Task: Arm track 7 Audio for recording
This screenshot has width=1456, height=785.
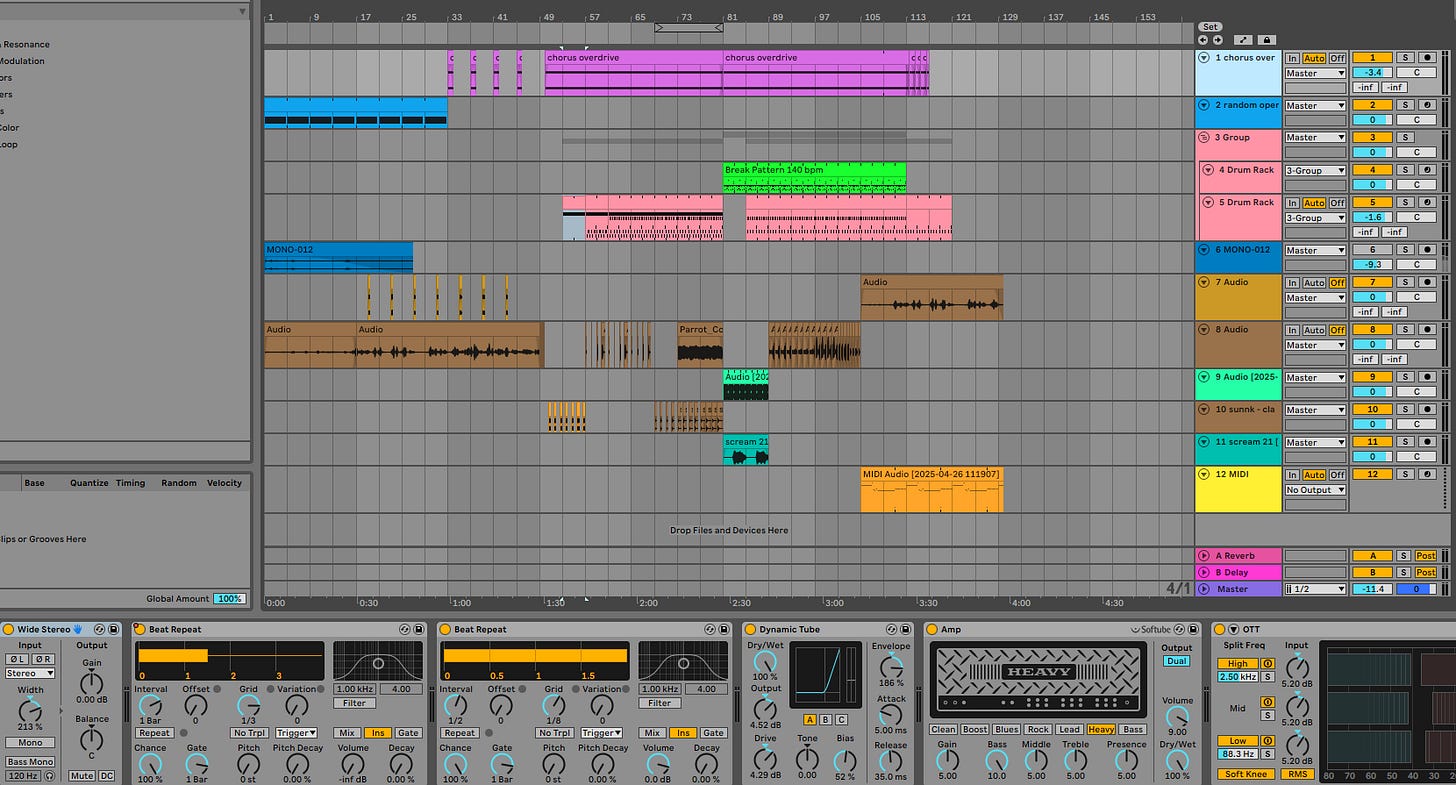Action: (x=1428, y=283)
